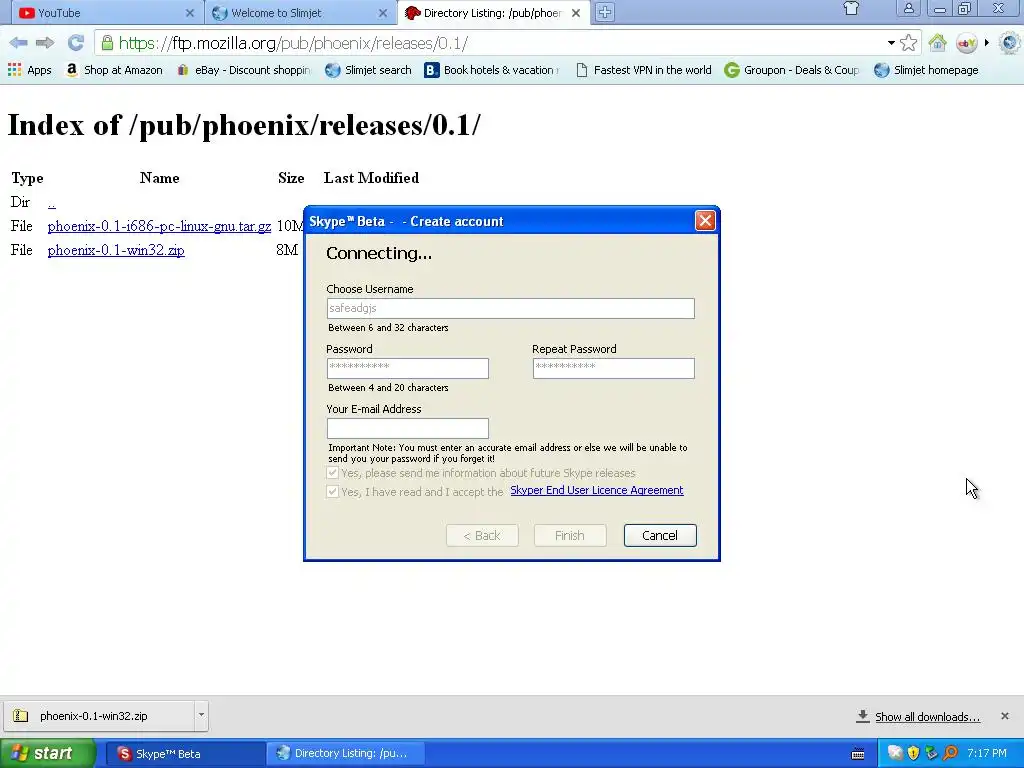
Task: Switch to the Welcome to Slimjet tab
Action: [x=300, y=12]
